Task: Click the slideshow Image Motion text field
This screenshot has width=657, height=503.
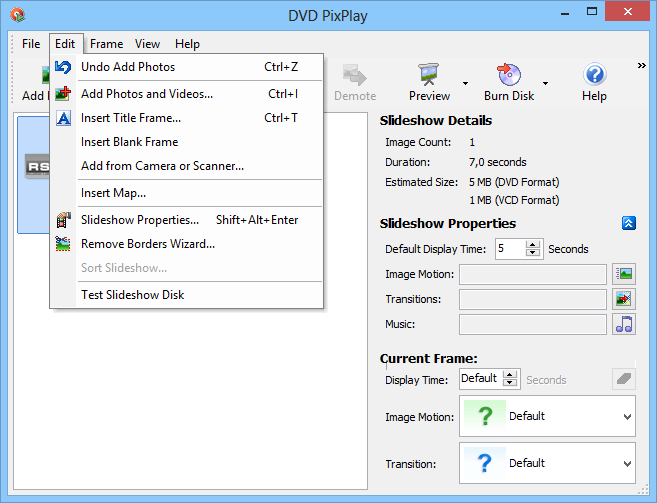Action: (533, 274)
